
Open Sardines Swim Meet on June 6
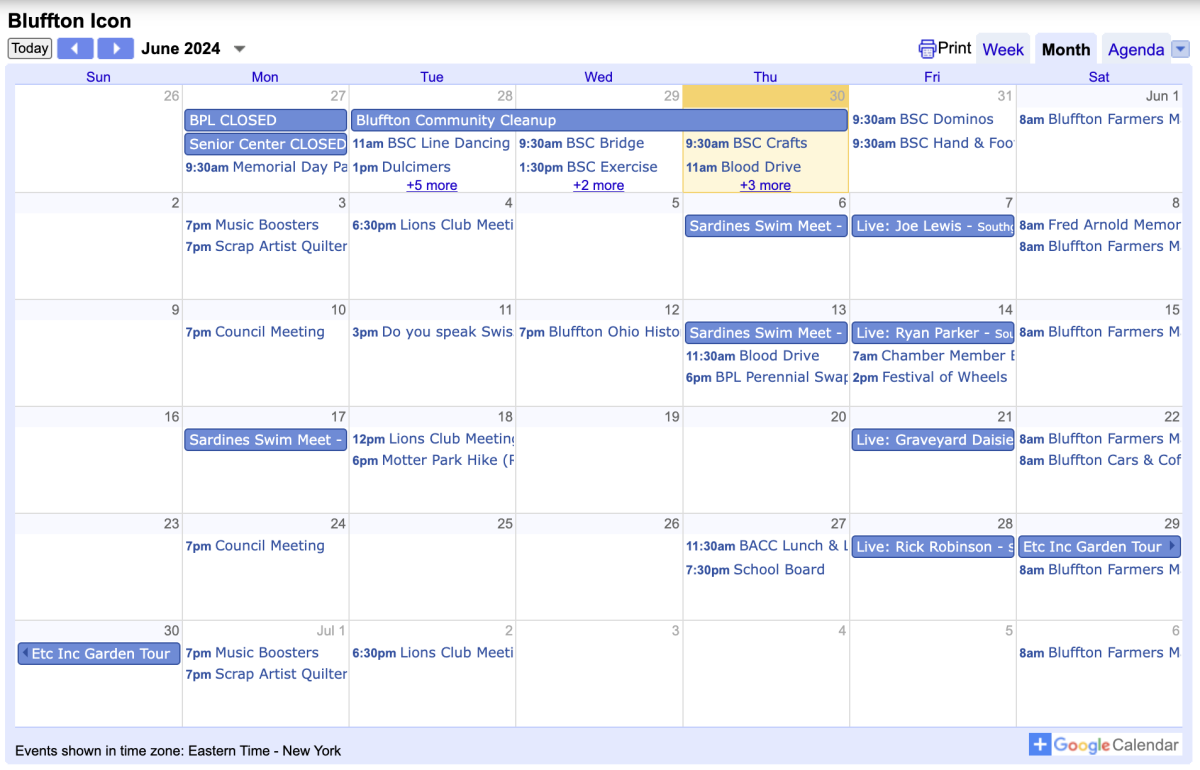(766, 226)
